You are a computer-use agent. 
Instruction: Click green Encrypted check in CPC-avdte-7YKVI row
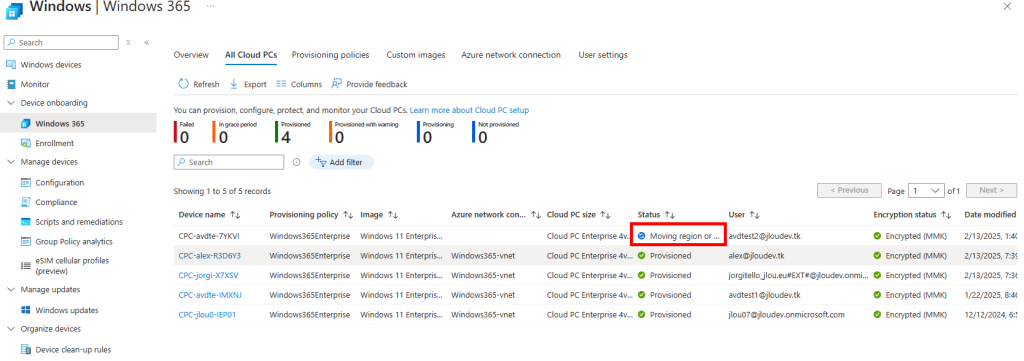(878, 236)
